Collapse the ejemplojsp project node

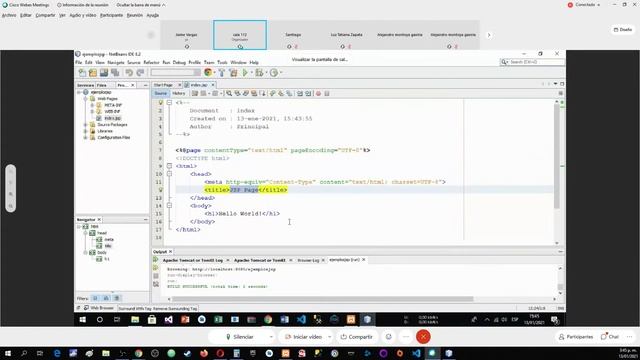(79, 92)
